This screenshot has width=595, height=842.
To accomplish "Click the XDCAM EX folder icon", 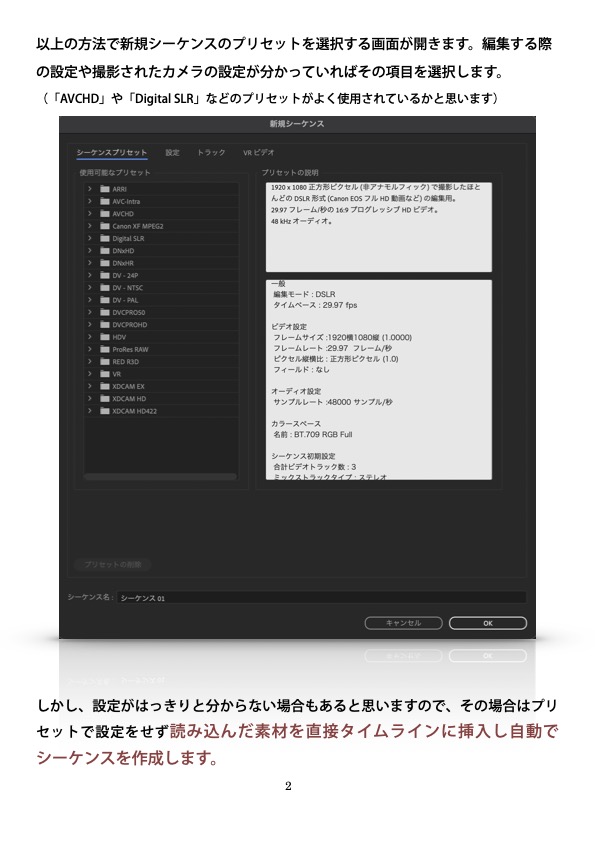I will (105, 387).
